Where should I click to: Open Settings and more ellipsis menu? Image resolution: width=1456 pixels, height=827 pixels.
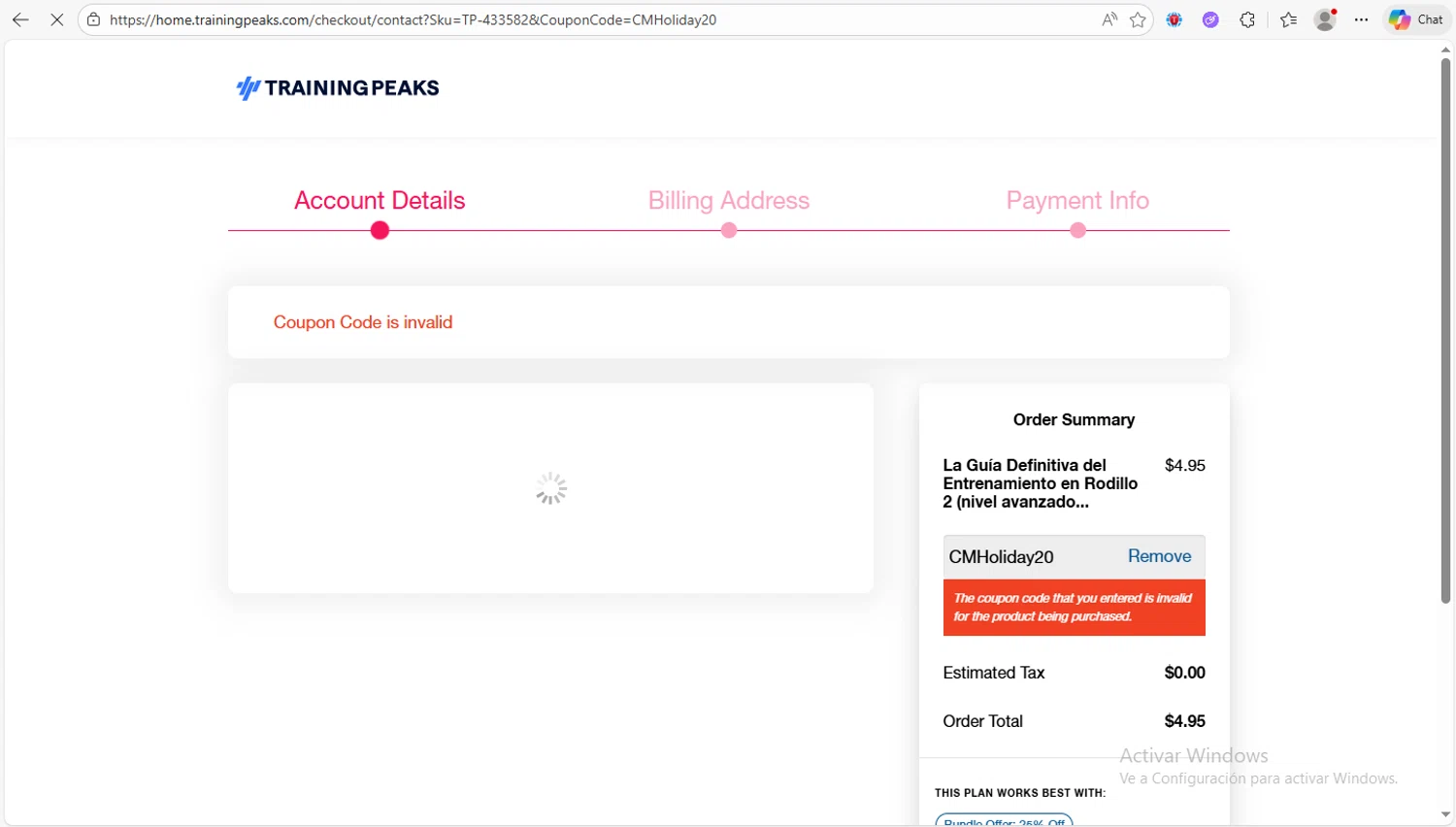(1362, 19)
